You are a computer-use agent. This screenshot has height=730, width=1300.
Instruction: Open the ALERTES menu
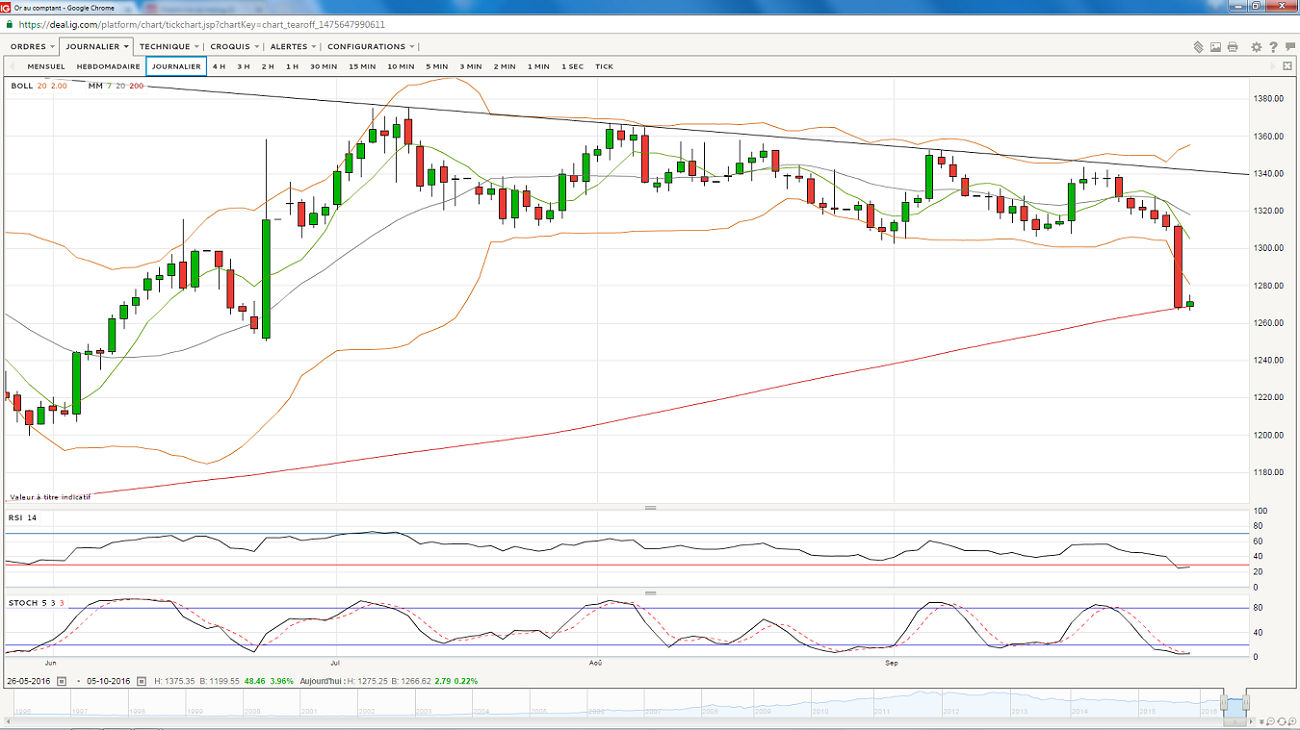click(293, 47)
